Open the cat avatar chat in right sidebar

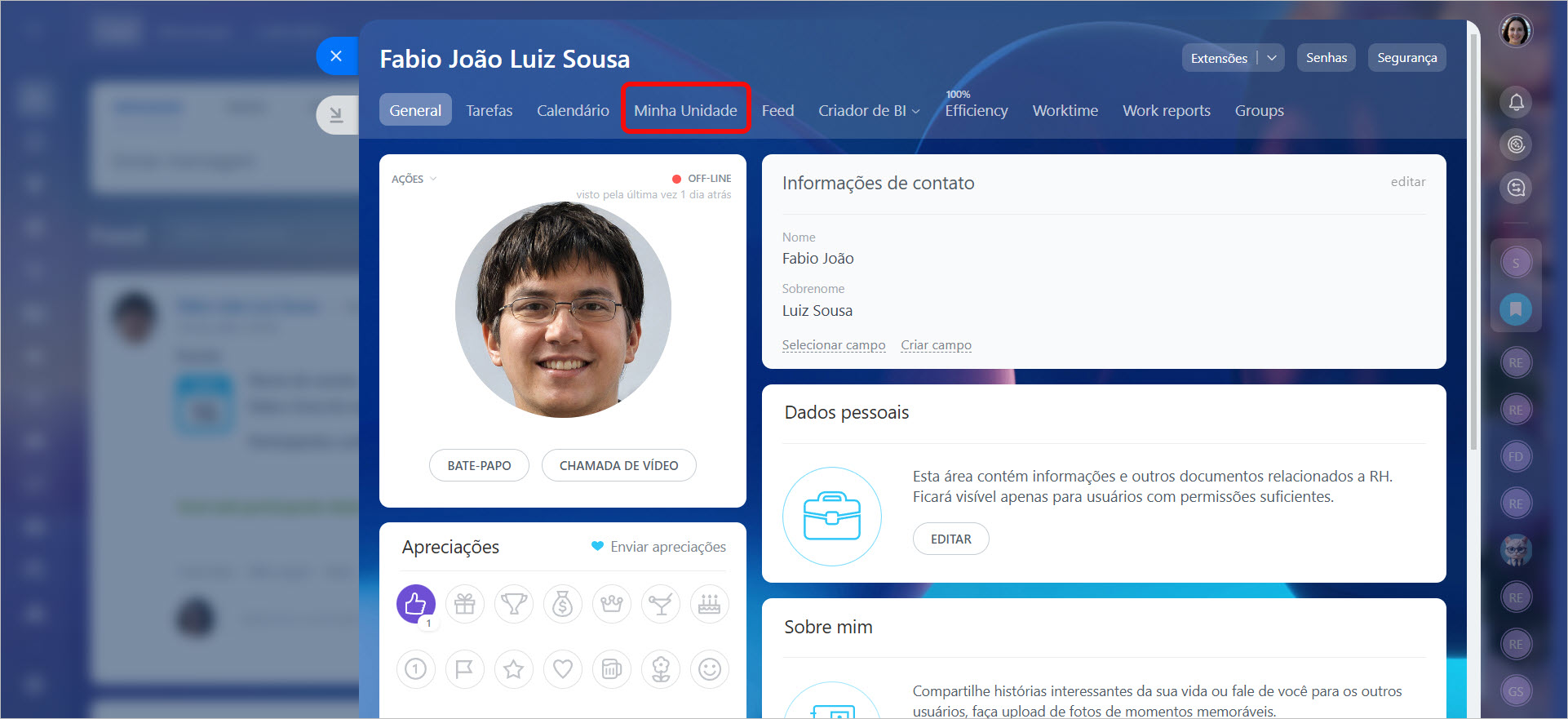click(x=1516, y=550)
